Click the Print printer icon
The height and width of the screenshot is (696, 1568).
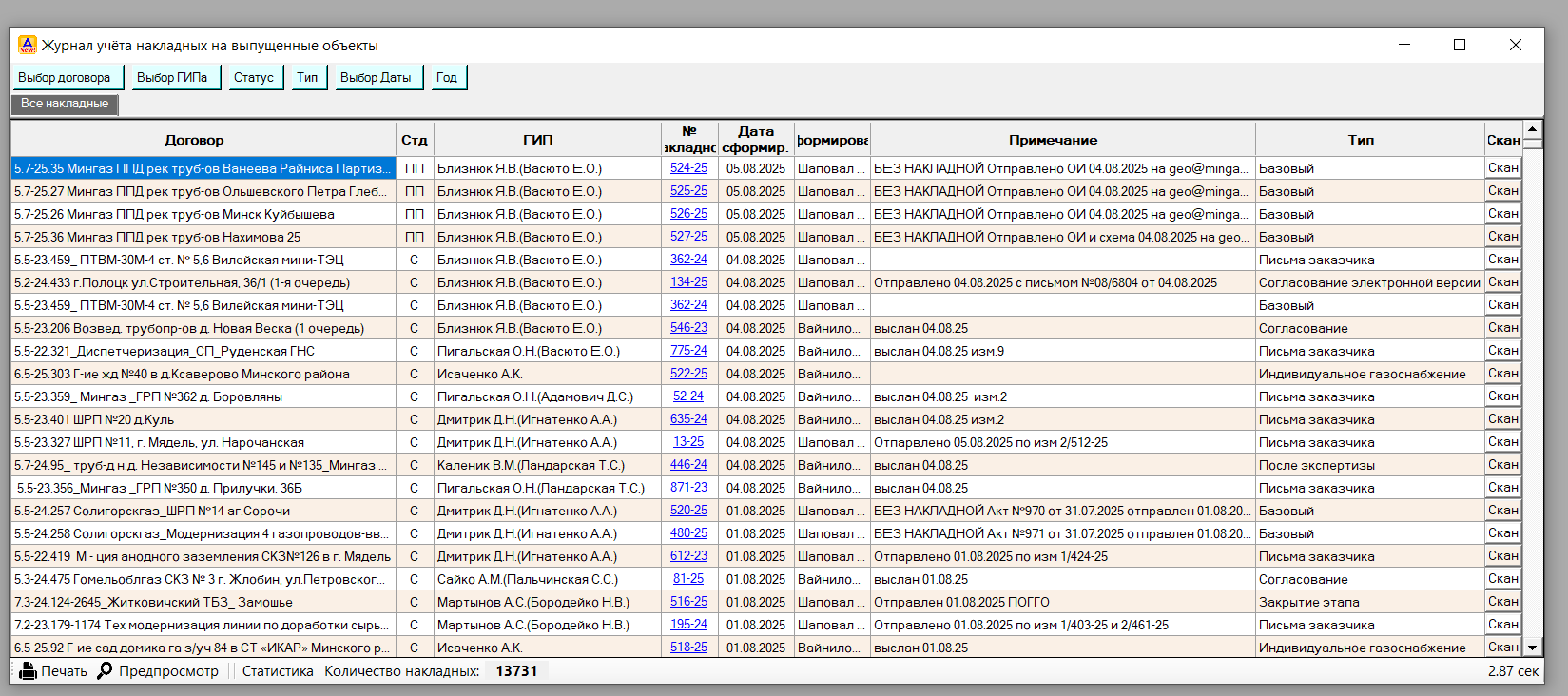[29, 671]
